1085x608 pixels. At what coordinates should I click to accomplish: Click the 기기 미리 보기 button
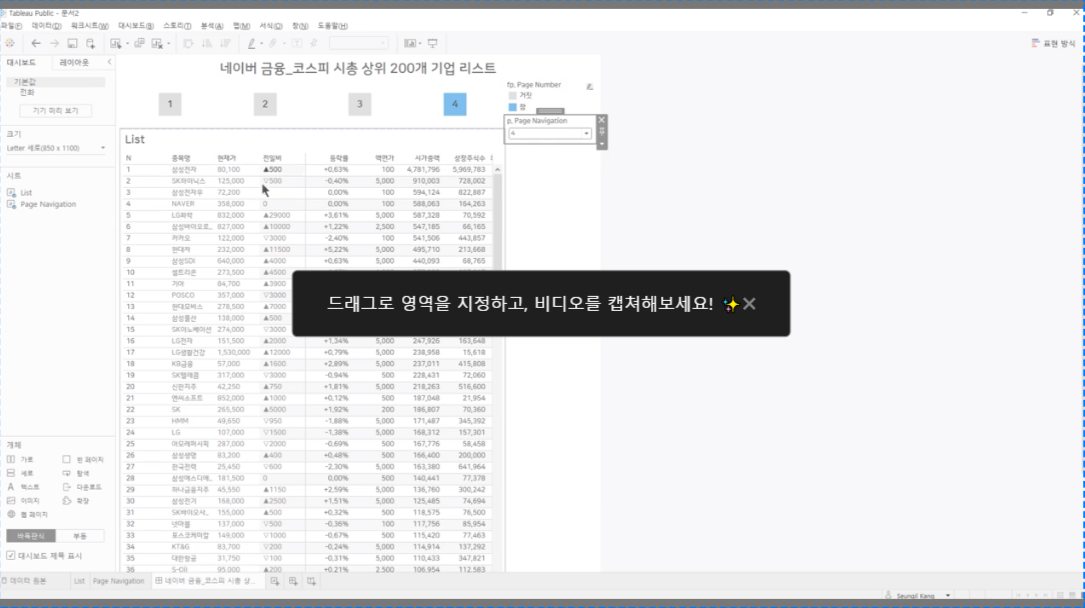click(x=55, y=111)
